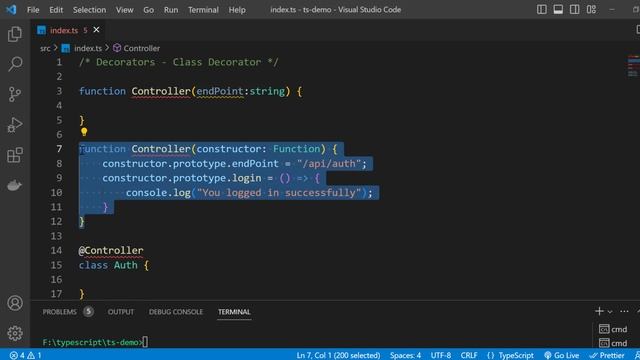The image size is (640, 360).
Task: Open the Help menu
Action: coord(237,10)
